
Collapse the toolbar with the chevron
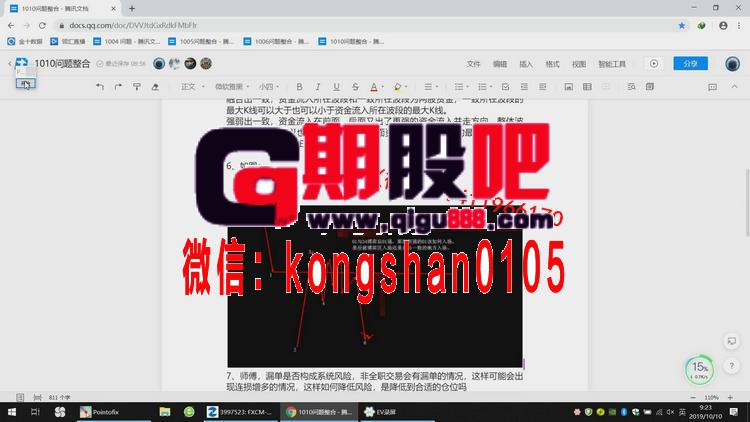[734, 87]
